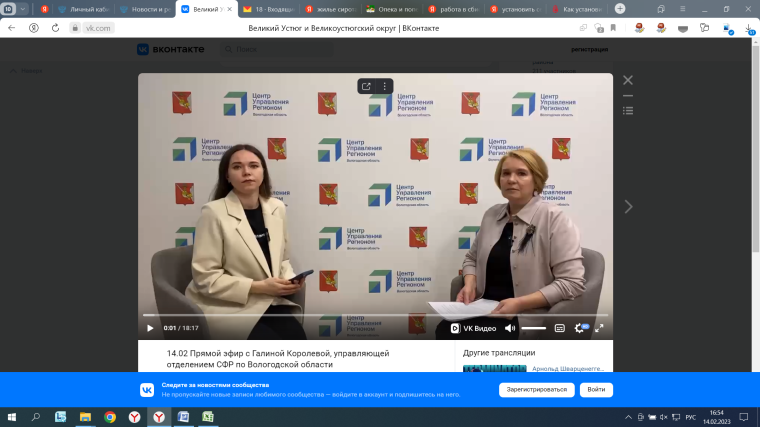Viewport: 760px width, 427px height.
Task: Open the browser hamburger menu
Action: coord(682,9)
